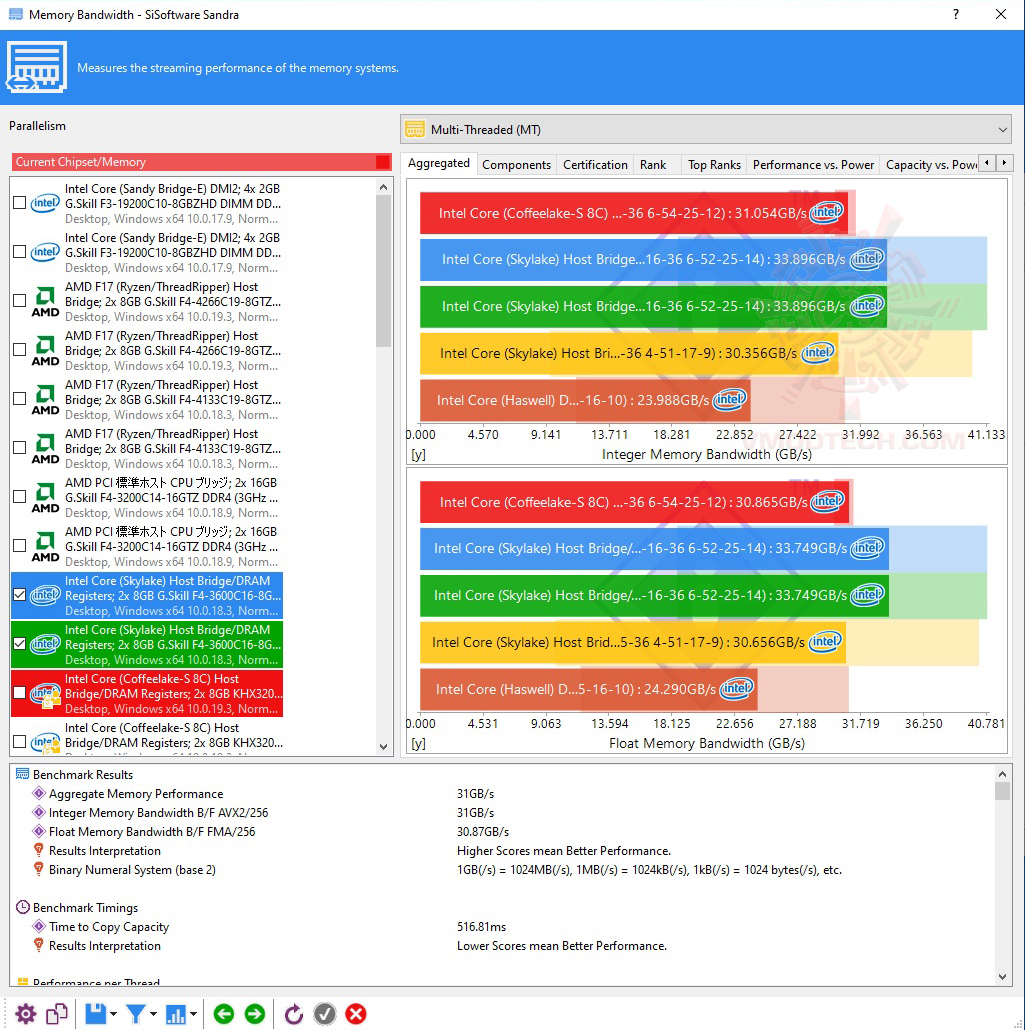Check the first AMD F4-4133C19 entry checkbox
1025x1030 pixels.
click(x=20, y=399)
